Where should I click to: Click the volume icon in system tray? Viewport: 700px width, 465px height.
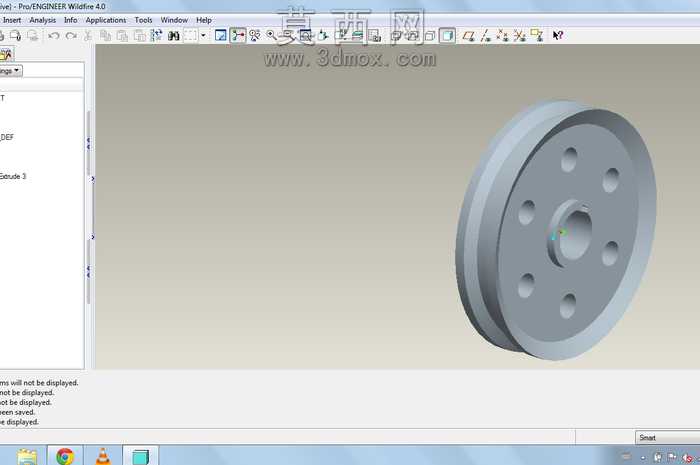[x=688, y=457]
